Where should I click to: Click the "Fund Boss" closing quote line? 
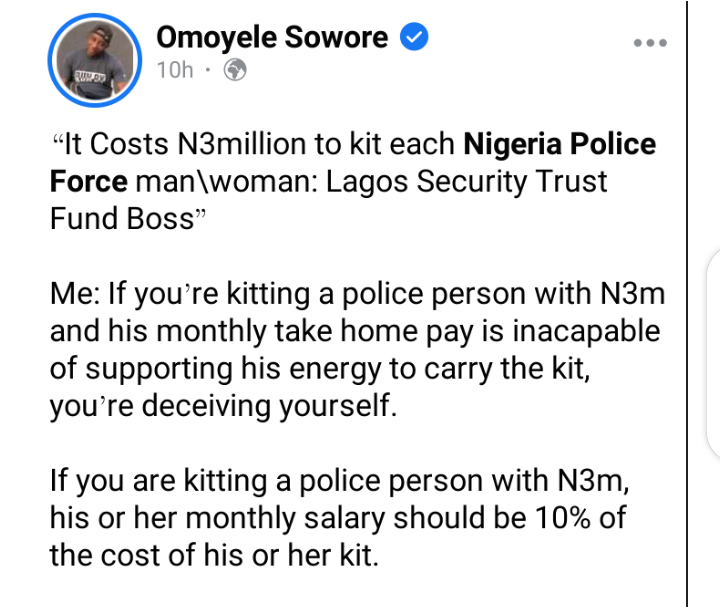124,219
